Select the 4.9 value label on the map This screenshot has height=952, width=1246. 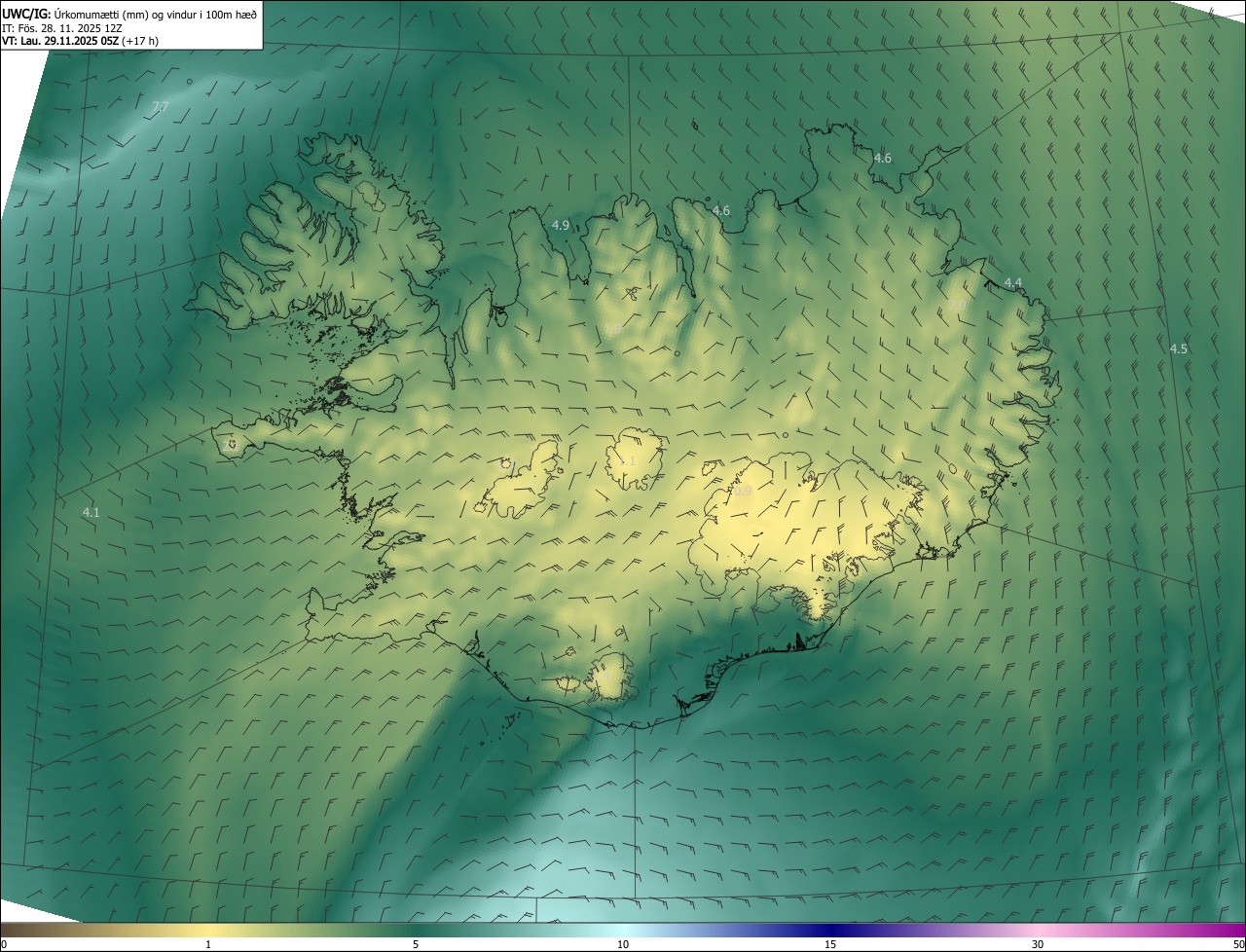(561, 225)
